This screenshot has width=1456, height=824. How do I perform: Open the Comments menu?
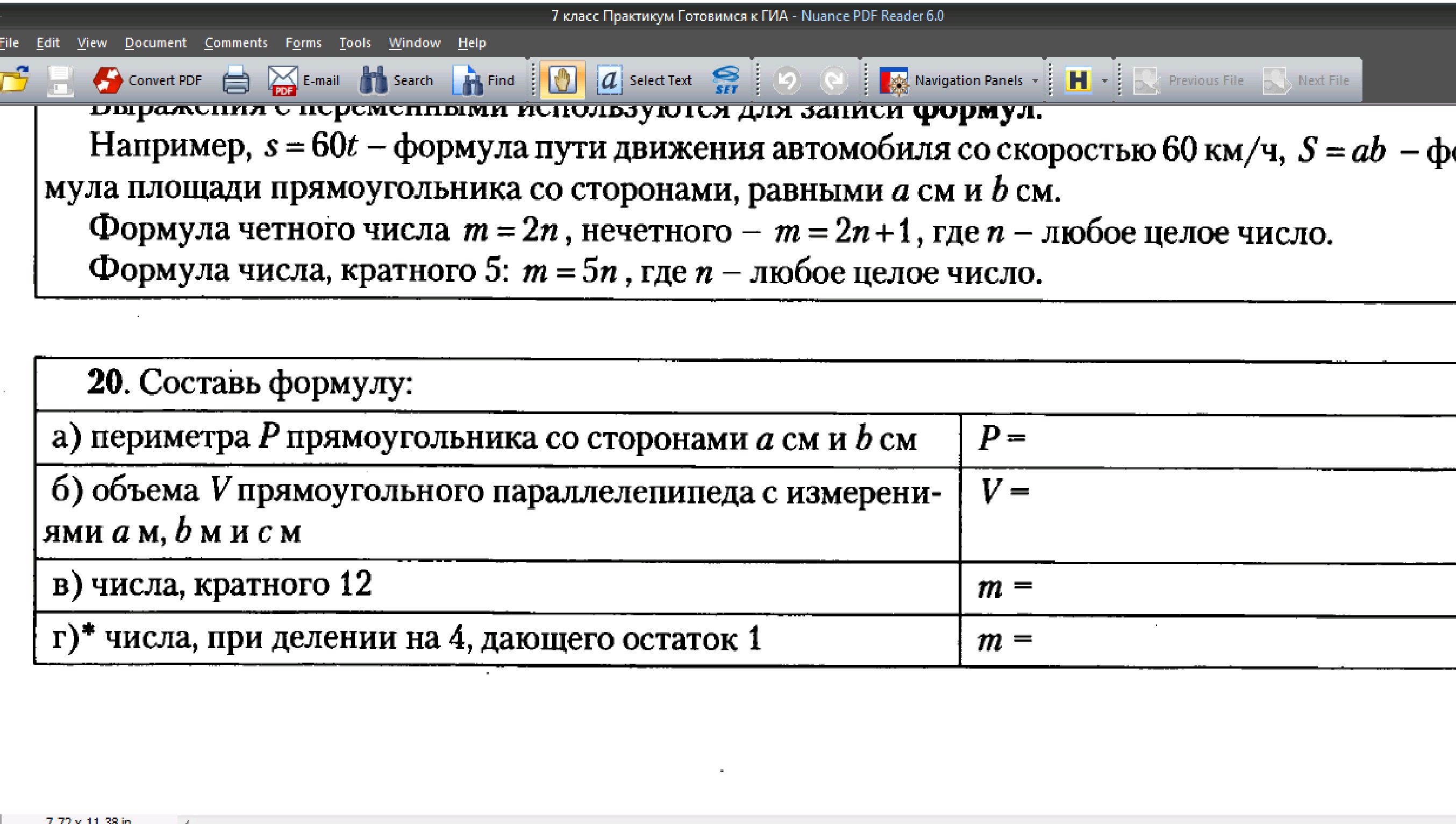[236, 43]
